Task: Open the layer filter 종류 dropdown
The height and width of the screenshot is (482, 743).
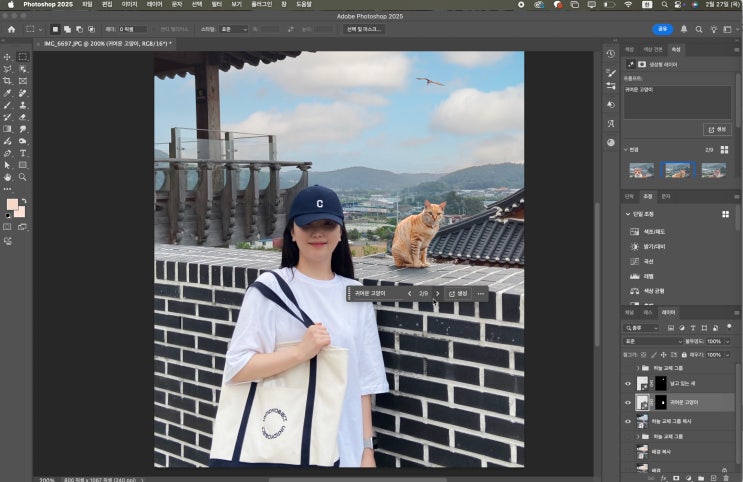Action: 642,328
